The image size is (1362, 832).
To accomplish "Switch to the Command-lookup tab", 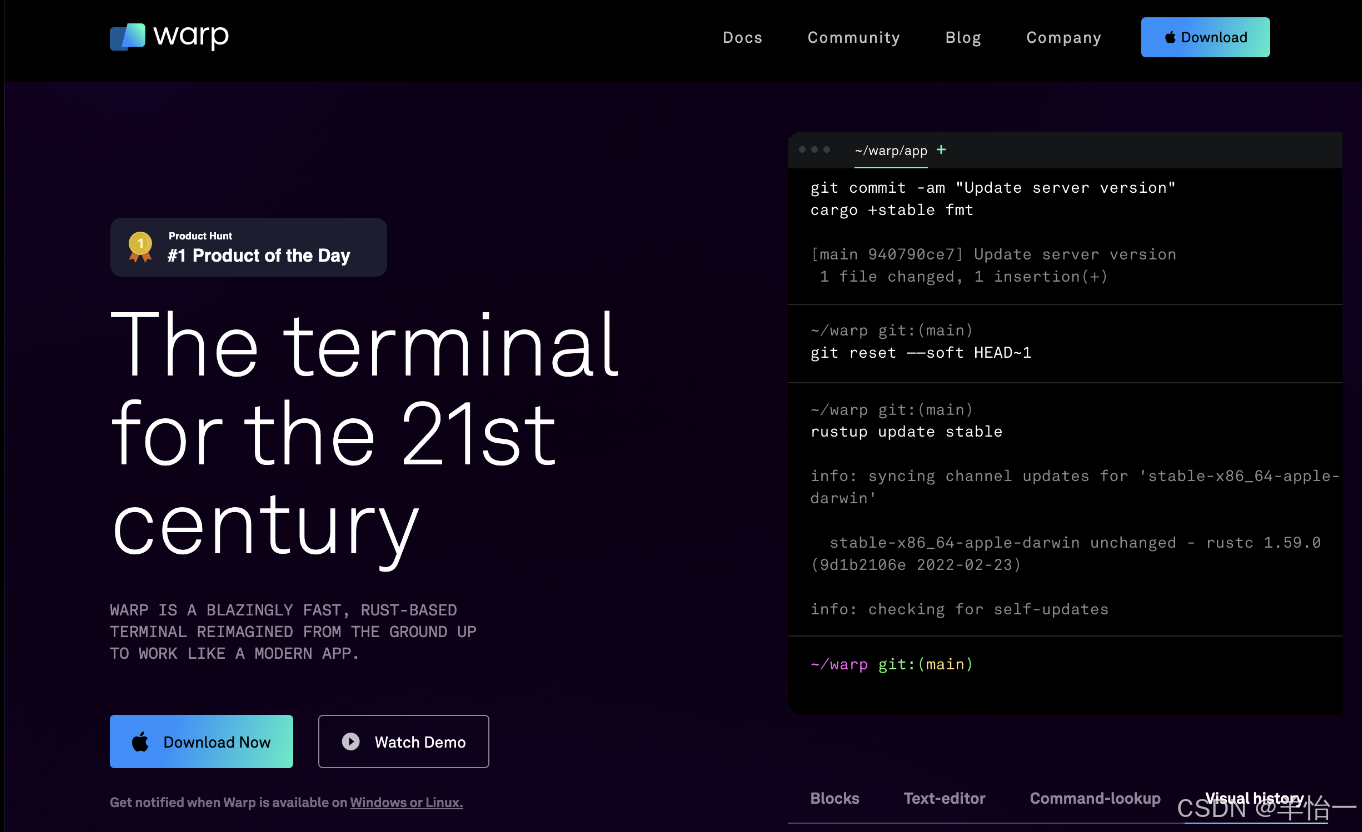I will point(1095,798).
